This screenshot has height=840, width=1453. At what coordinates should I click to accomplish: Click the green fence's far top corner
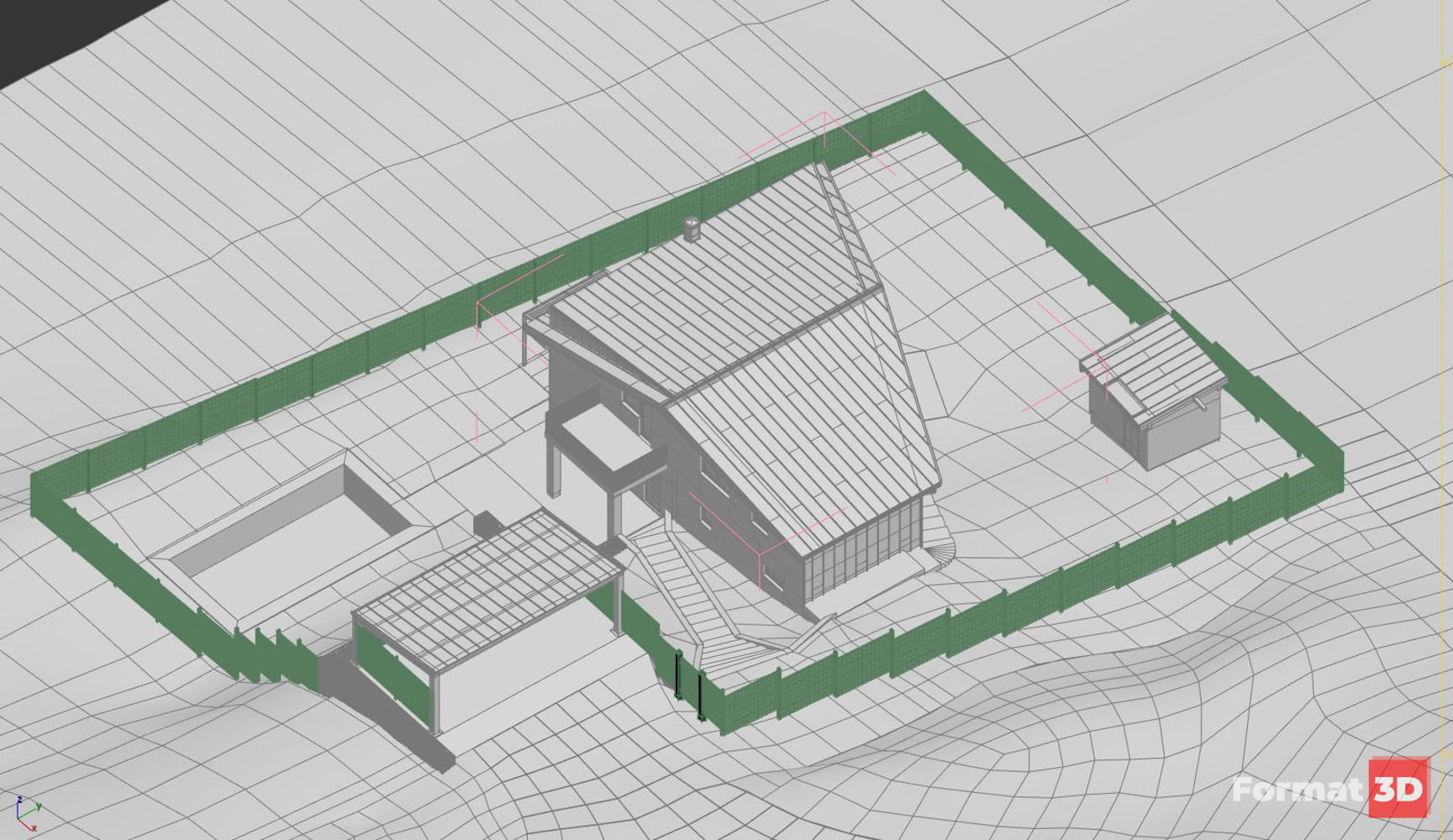tap(923, 105)
